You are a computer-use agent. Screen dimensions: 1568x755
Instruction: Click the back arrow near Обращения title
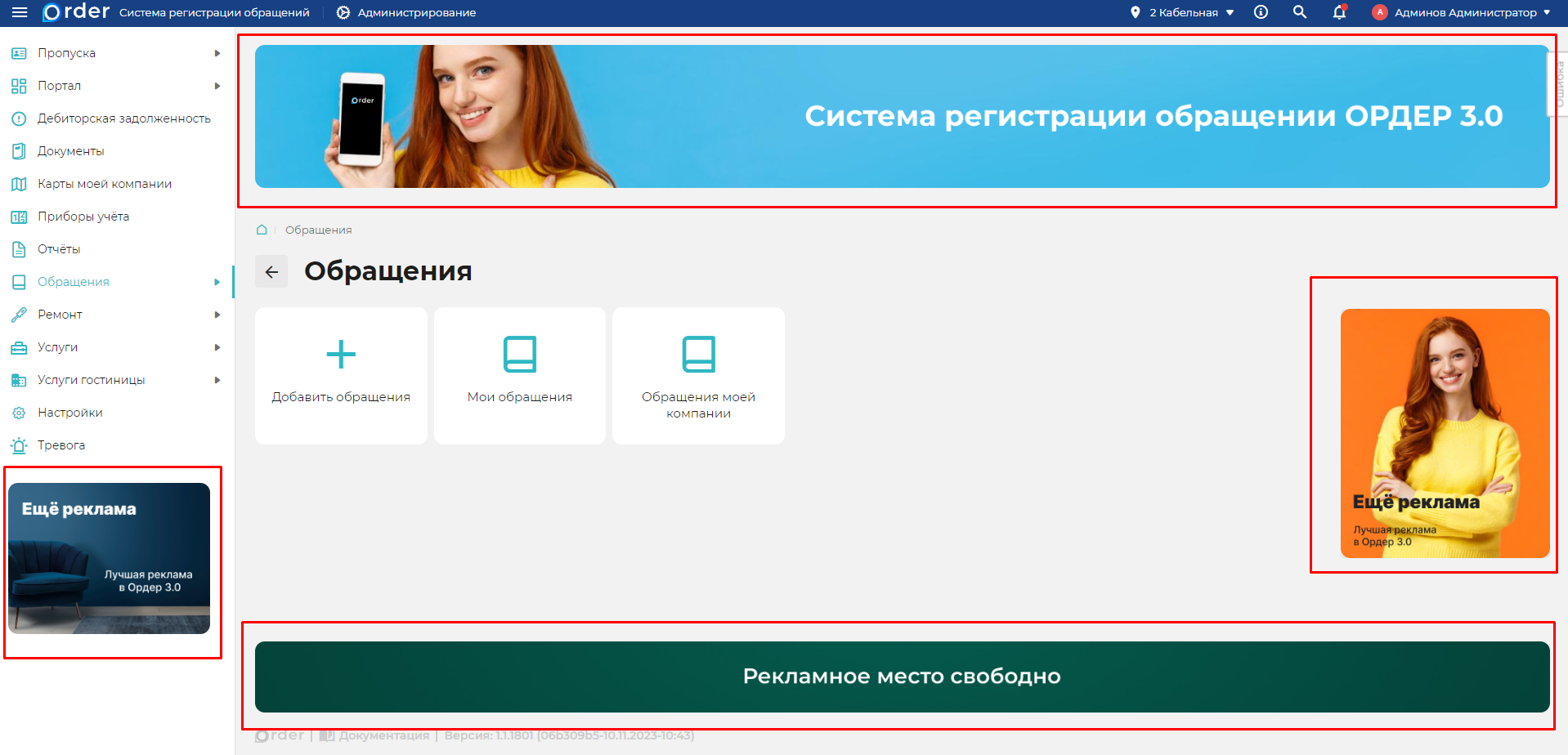coord(272,270)
